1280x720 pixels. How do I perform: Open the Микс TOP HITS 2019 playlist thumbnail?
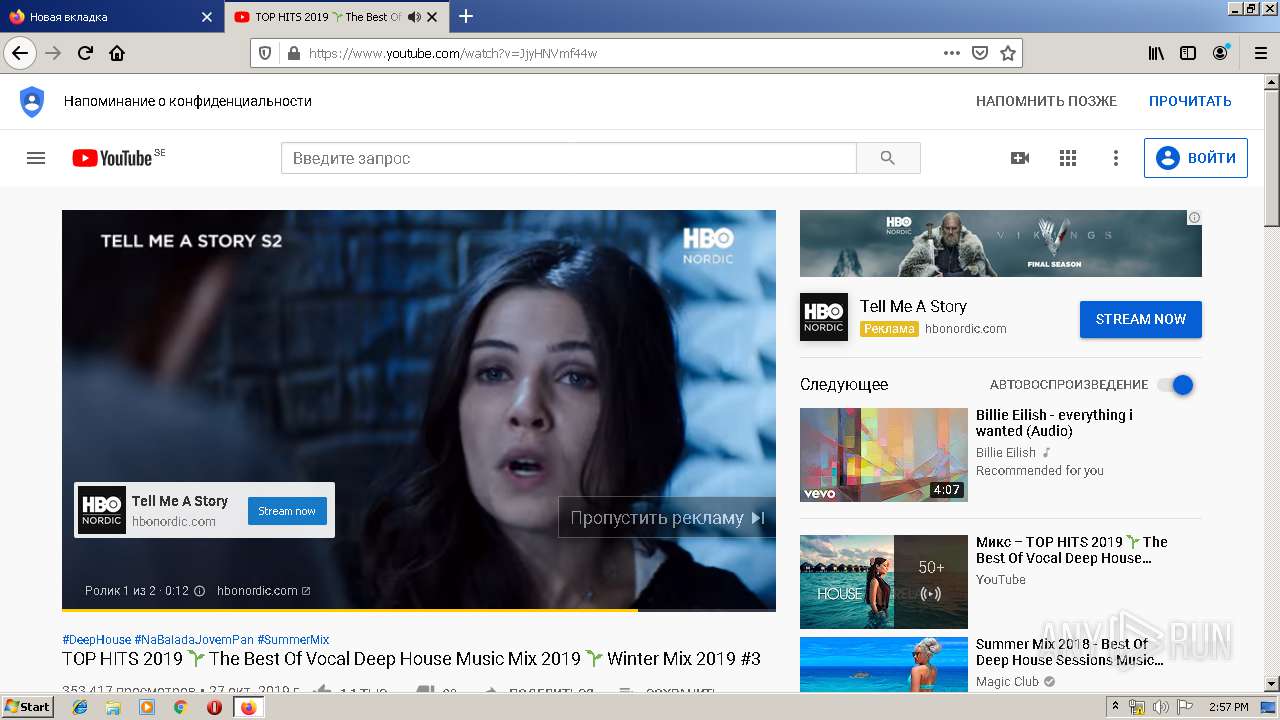(884, 582)
